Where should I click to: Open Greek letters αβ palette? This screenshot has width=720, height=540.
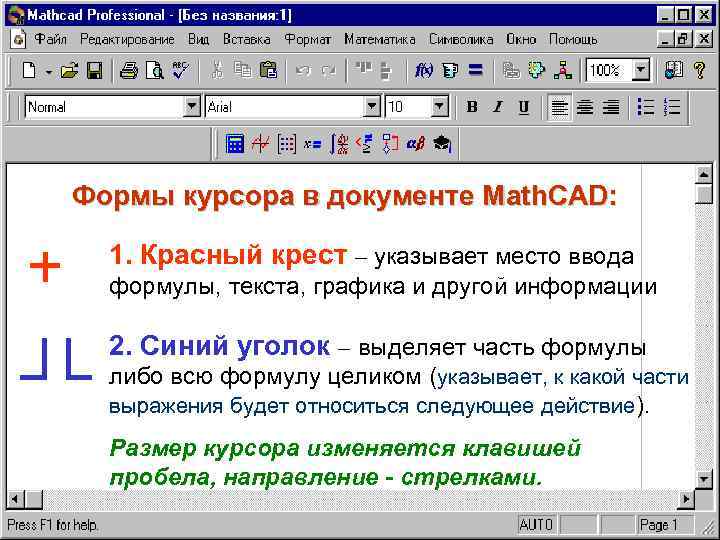point(416,144)
